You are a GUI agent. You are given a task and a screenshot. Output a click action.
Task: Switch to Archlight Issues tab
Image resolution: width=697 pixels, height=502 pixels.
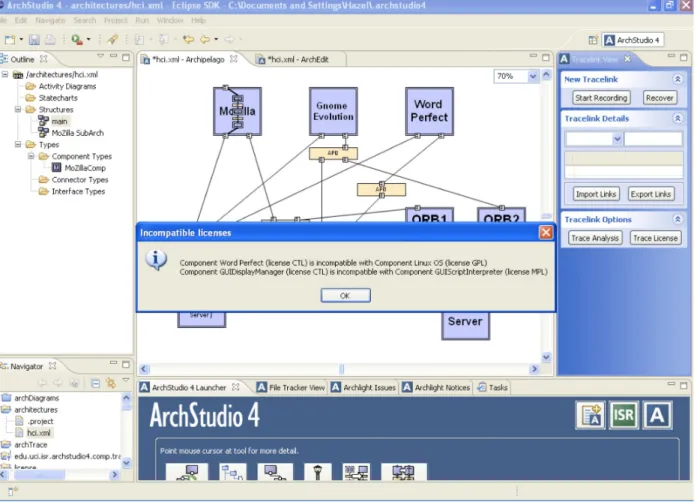364,388
